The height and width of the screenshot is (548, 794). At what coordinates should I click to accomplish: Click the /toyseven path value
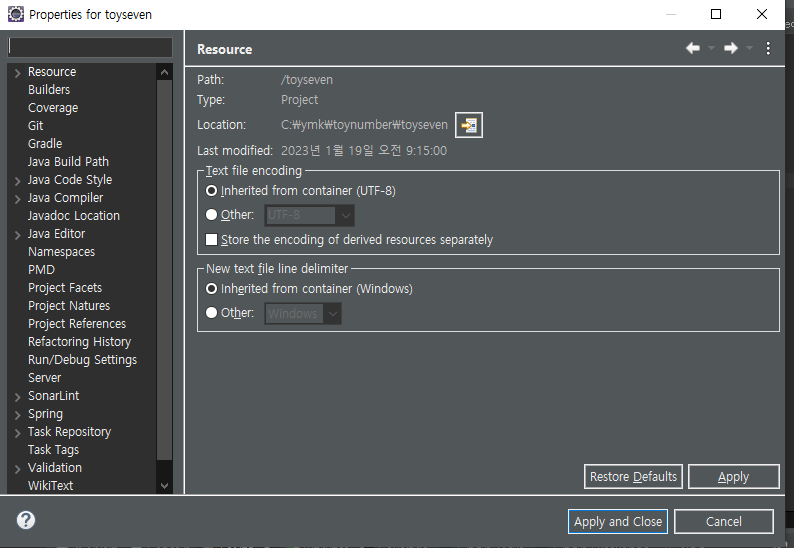coord(307,80)
